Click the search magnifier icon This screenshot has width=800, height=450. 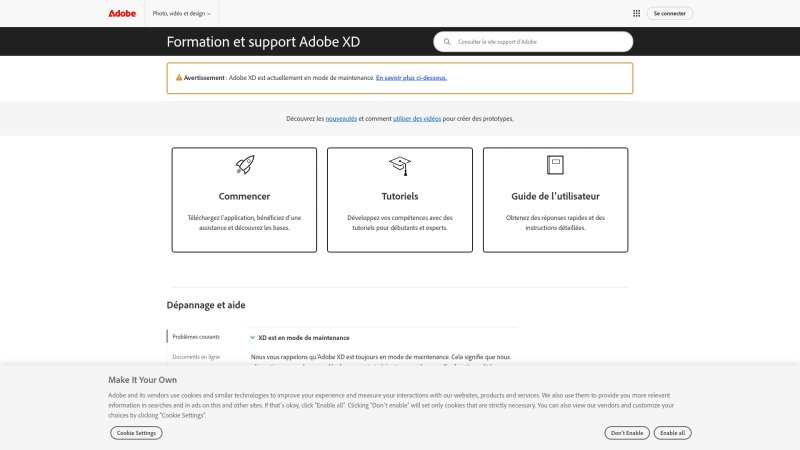pos(447,42)
